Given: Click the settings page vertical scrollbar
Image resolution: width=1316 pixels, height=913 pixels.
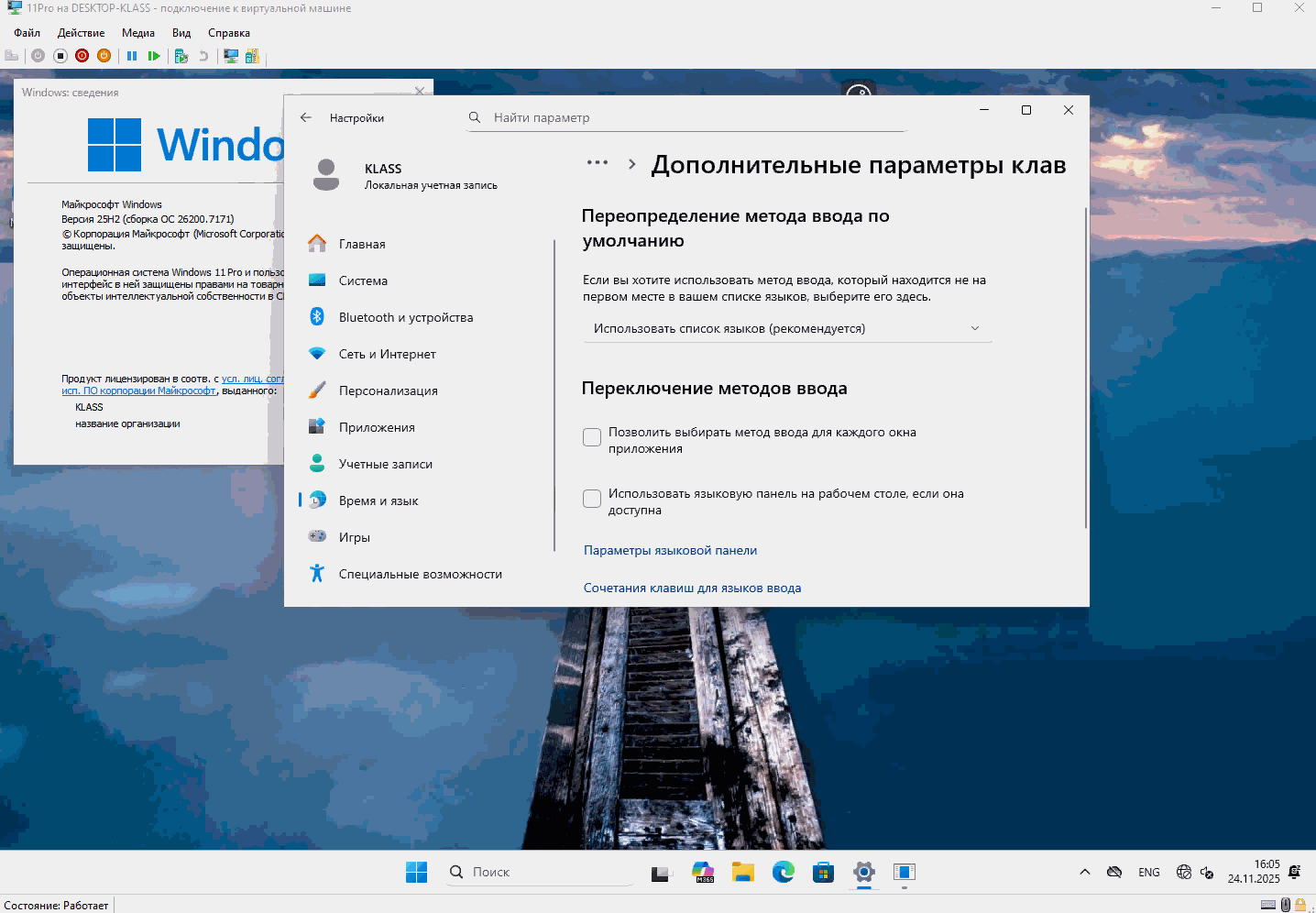Looking at the screenshot, I should [1086, 367].
